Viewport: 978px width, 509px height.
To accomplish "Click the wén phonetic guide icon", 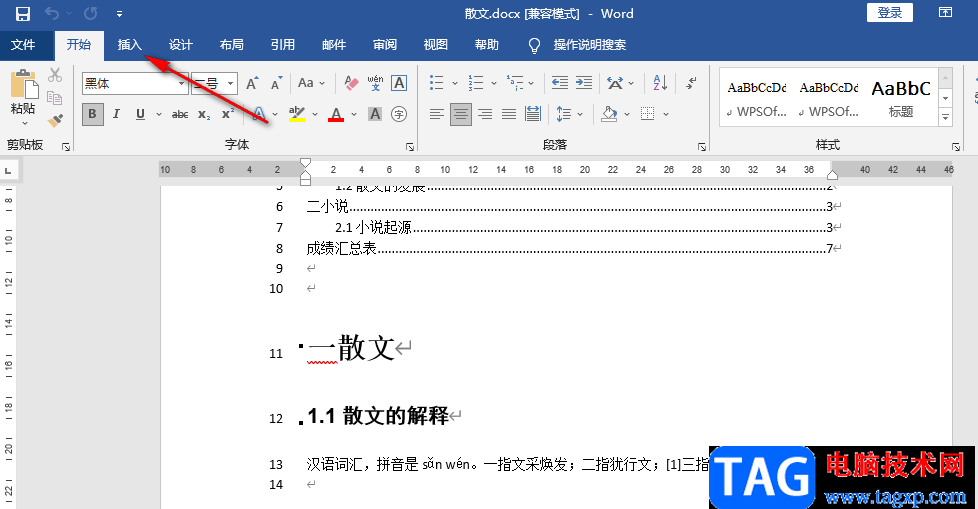I will [375, 83].
